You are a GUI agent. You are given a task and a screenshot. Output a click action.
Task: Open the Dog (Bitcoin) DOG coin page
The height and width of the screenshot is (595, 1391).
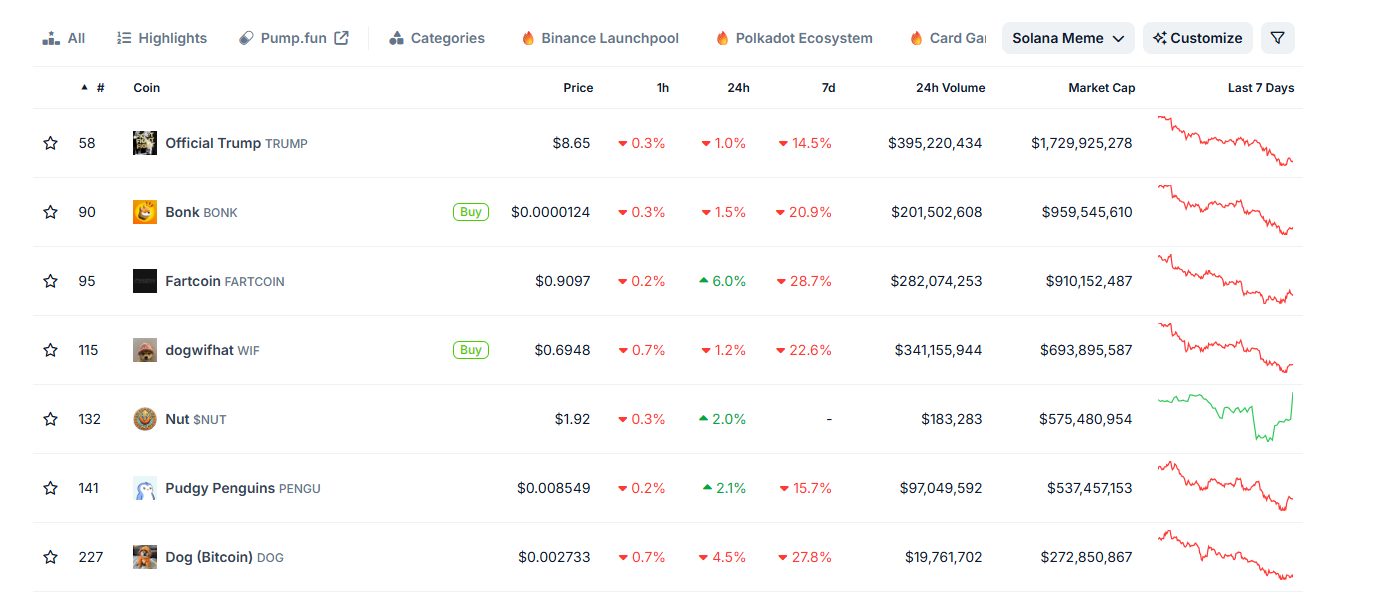[224, 557]
